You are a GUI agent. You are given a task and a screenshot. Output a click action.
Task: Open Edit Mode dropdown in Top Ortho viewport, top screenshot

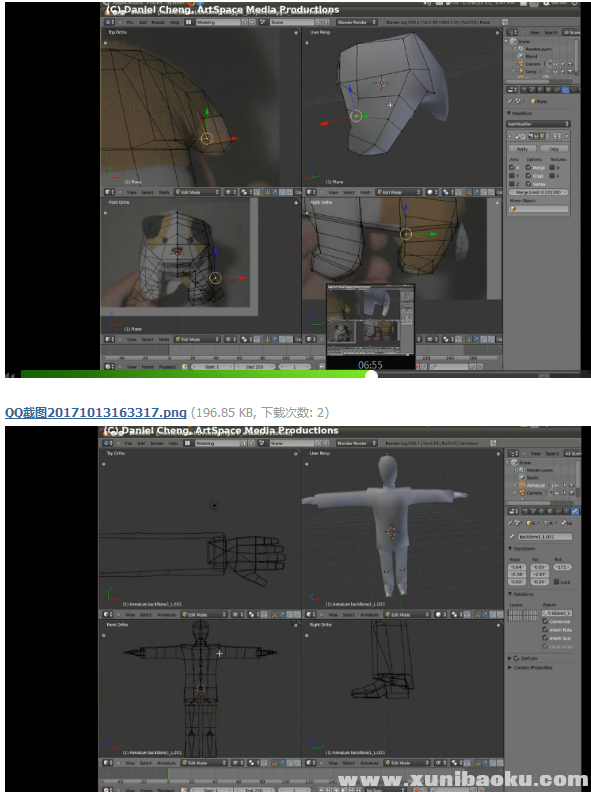(197, 192)
